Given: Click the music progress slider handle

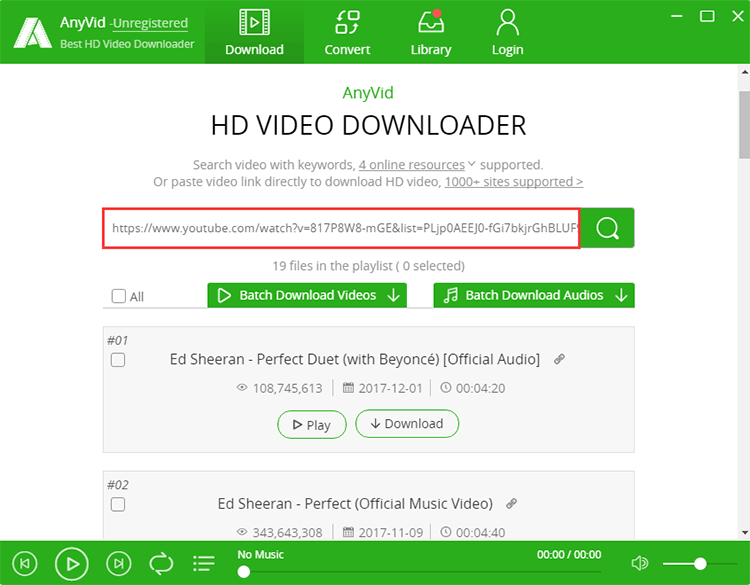Looking at the screenshot, I should [x=243, y=572].
